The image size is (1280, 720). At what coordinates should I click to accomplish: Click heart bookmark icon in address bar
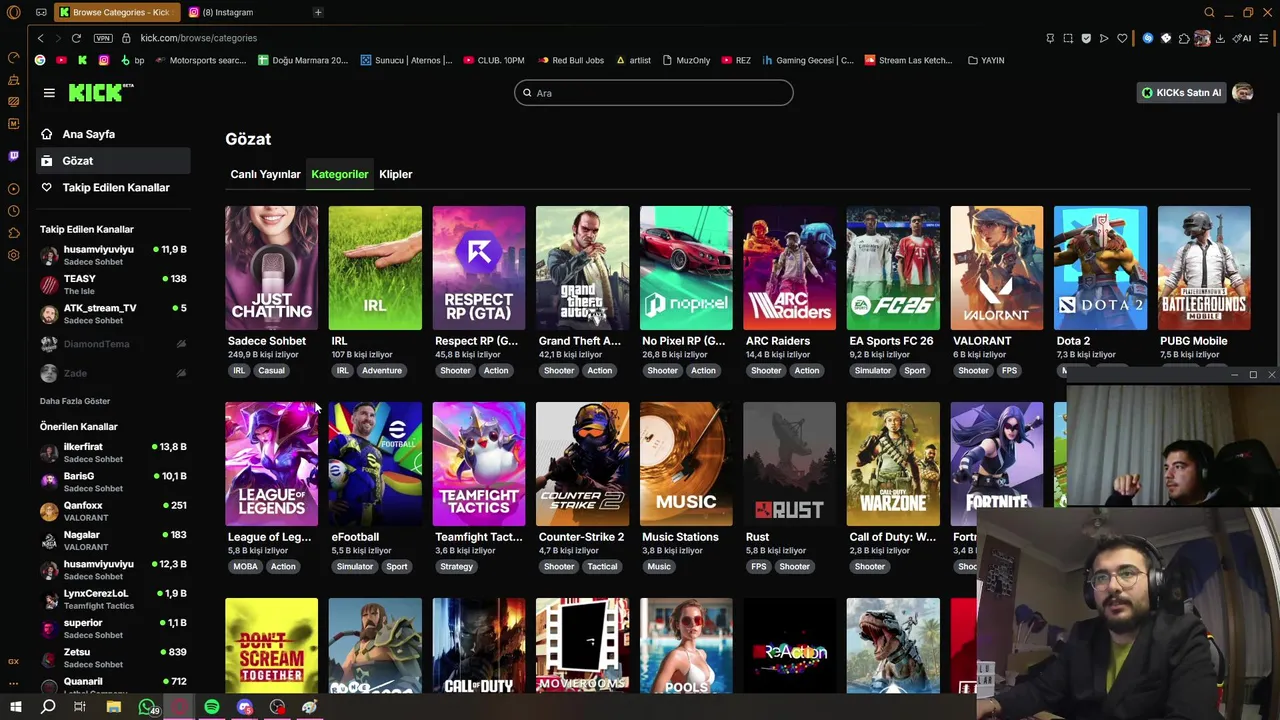[x=1122, y=38]
